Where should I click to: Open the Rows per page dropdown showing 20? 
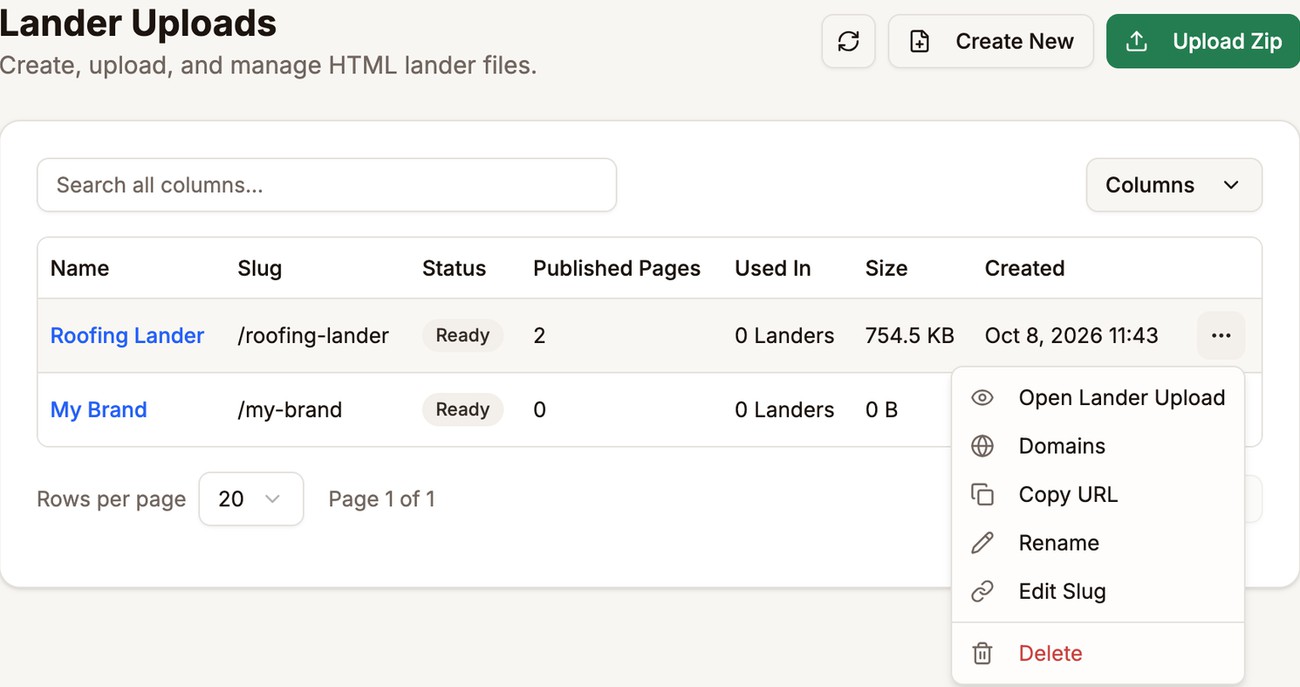(251, 499)
